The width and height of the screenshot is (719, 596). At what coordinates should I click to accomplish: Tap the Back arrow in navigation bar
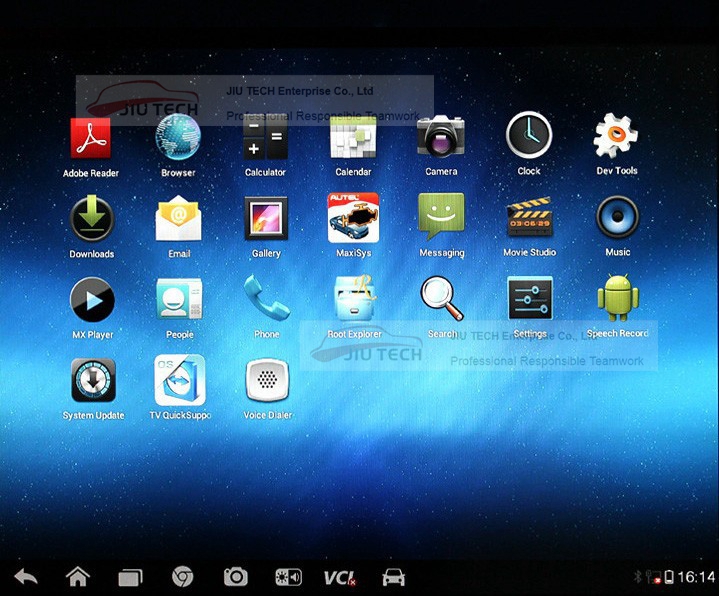[26, 577]
